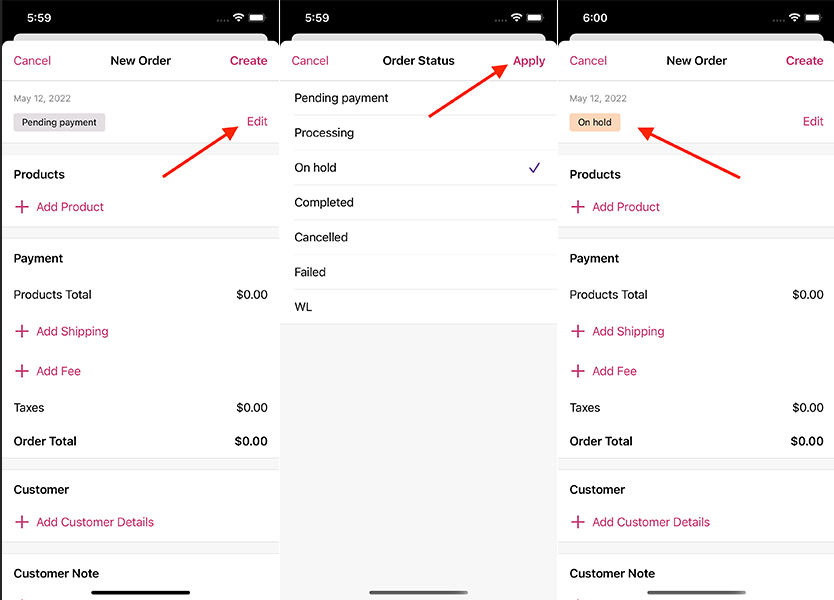Click plus icon beside Add Product in right screen
834x600 pixels.
point(578,207)
